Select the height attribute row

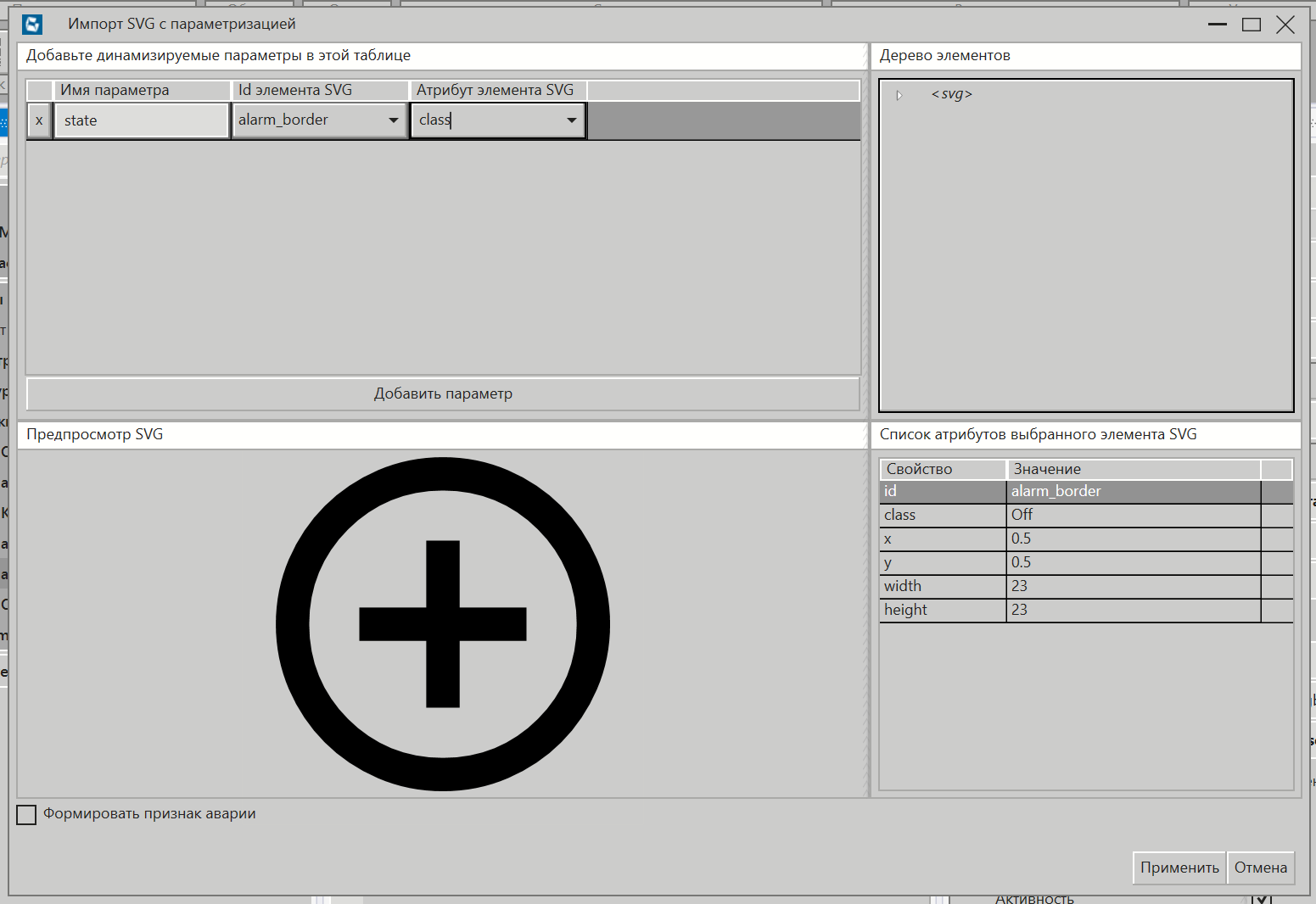coord(942,610)
